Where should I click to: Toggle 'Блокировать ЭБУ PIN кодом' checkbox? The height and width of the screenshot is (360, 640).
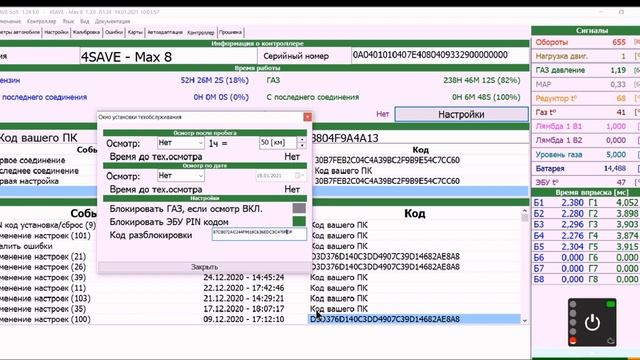[x=299, y=221]
